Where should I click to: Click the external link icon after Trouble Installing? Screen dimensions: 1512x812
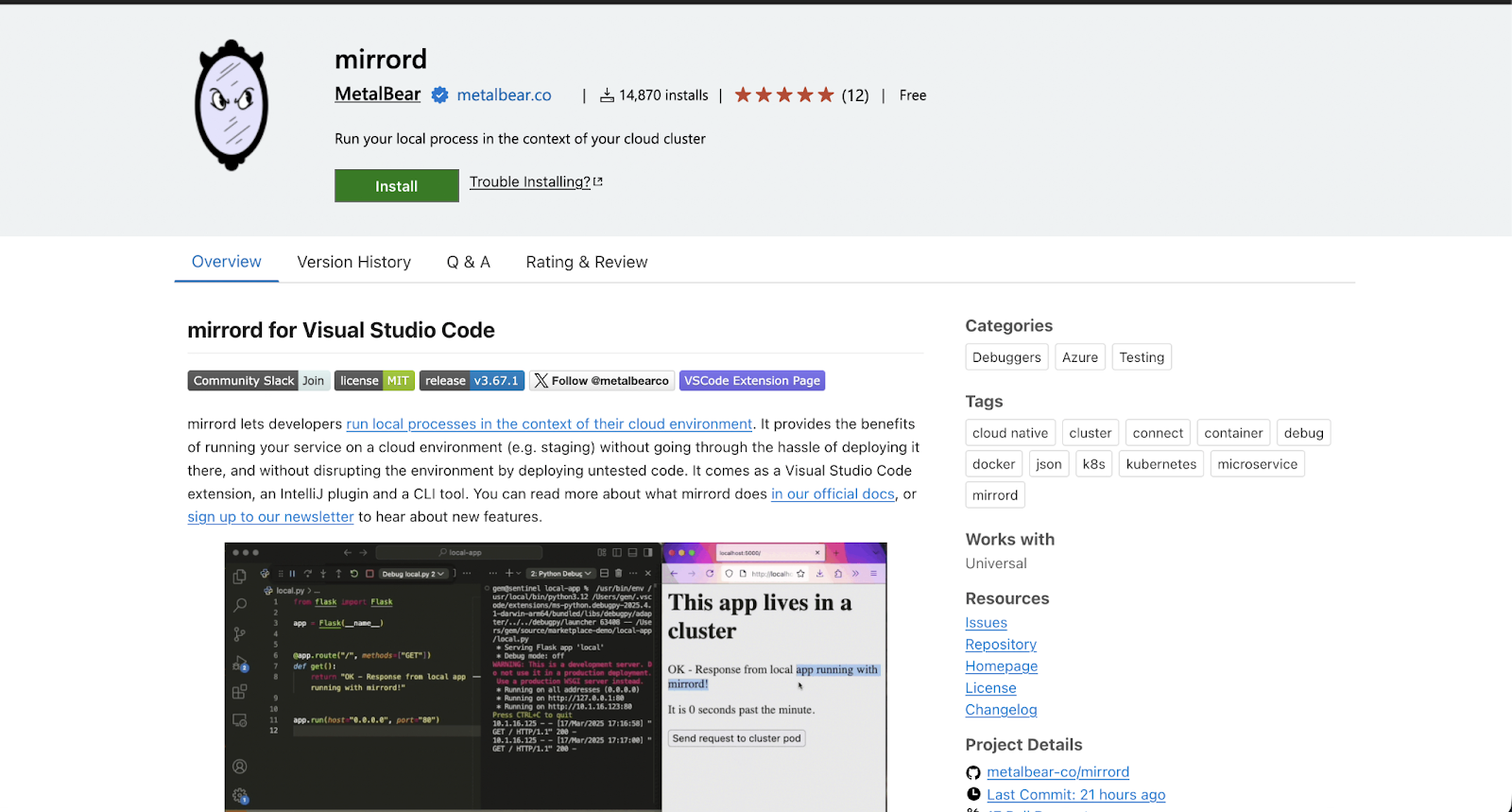tap(598, 181)
